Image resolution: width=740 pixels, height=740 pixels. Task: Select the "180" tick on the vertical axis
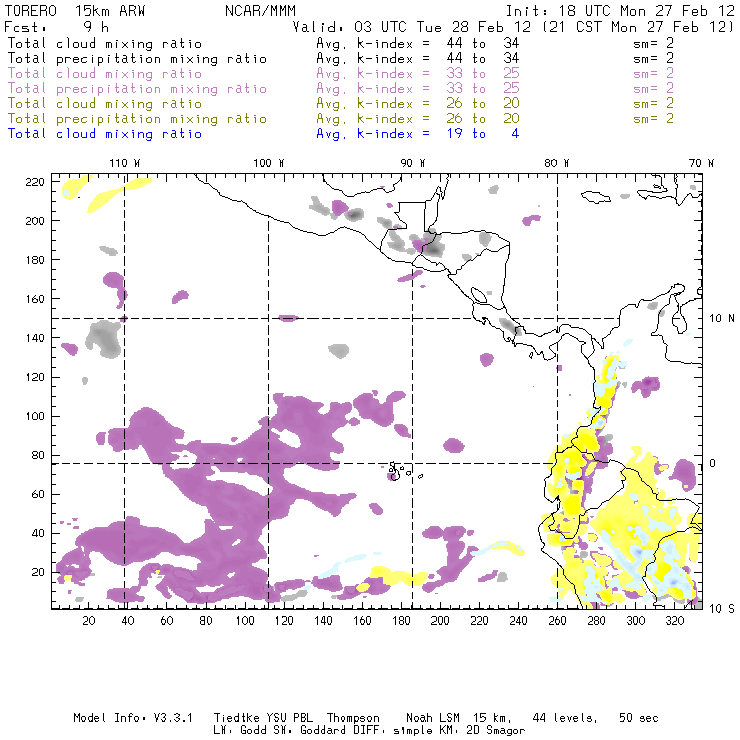(35, 260)
